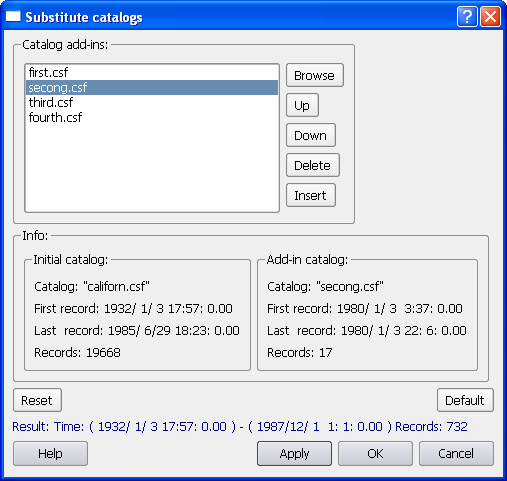Click the Reset button
Image resolution: width=507 pixels, height=481 pixels.
tap(37, 400)
